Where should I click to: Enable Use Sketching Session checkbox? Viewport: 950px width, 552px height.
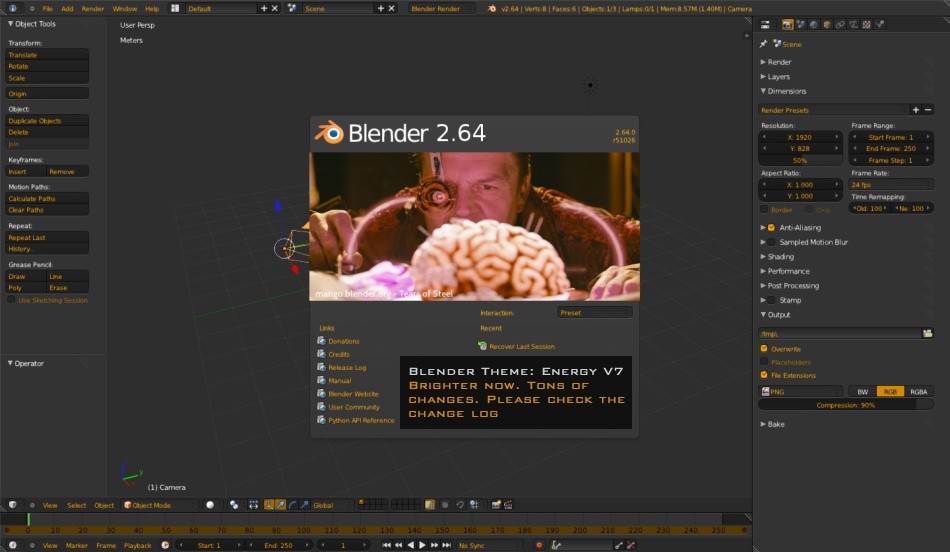point(11,300)
